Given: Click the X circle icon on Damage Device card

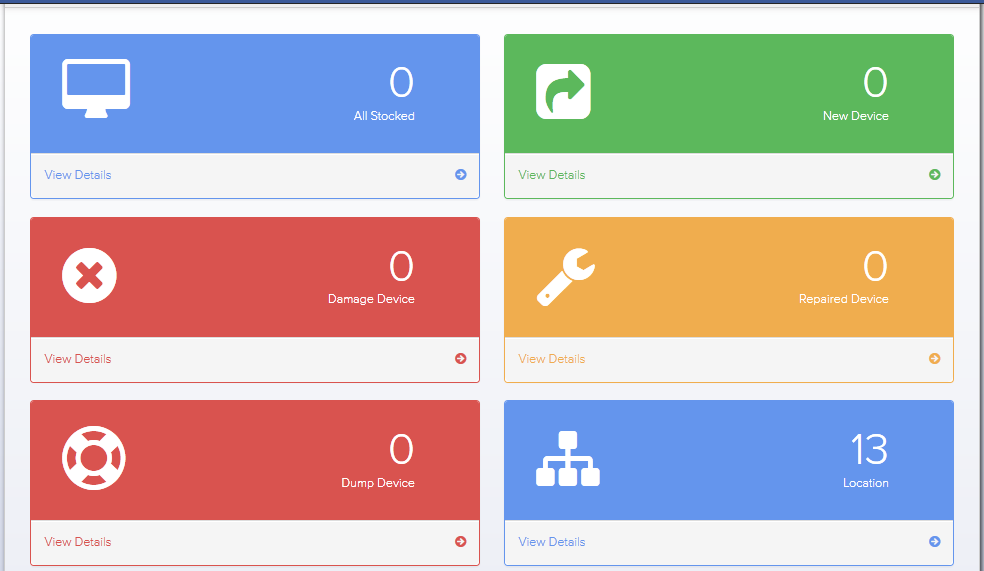Looking at the screenshot, I should click(x=89, y=275).
